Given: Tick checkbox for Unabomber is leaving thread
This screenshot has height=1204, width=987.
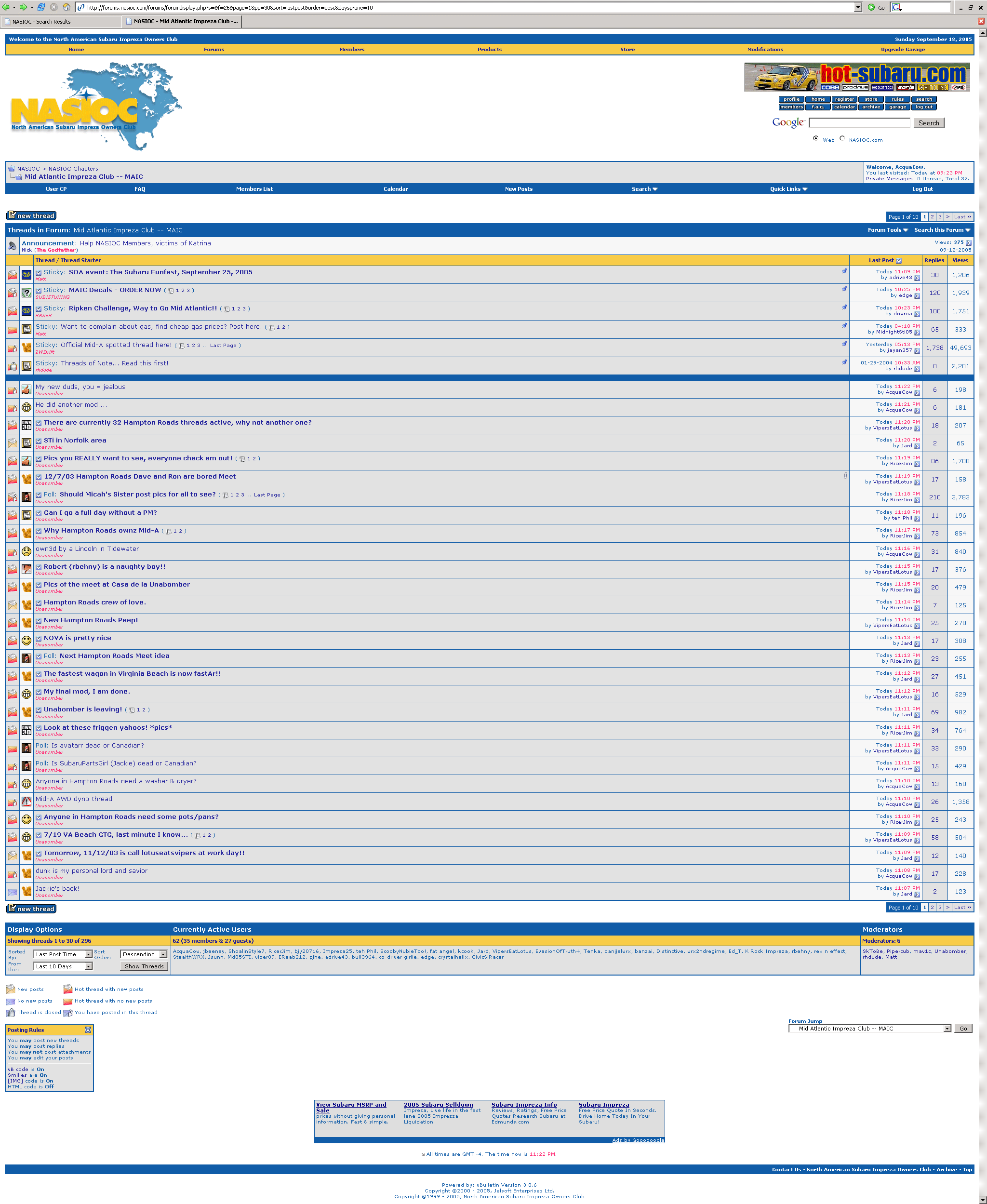Looking at the screenshot, I should tap(39, 710).
